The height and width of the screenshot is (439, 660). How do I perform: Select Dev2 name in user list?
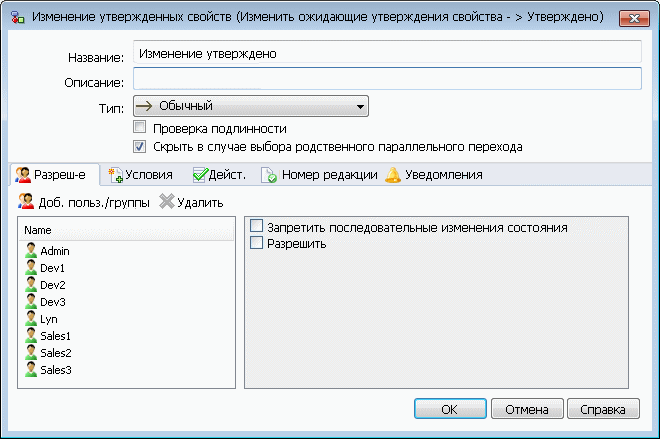click(x=53, y=285)
